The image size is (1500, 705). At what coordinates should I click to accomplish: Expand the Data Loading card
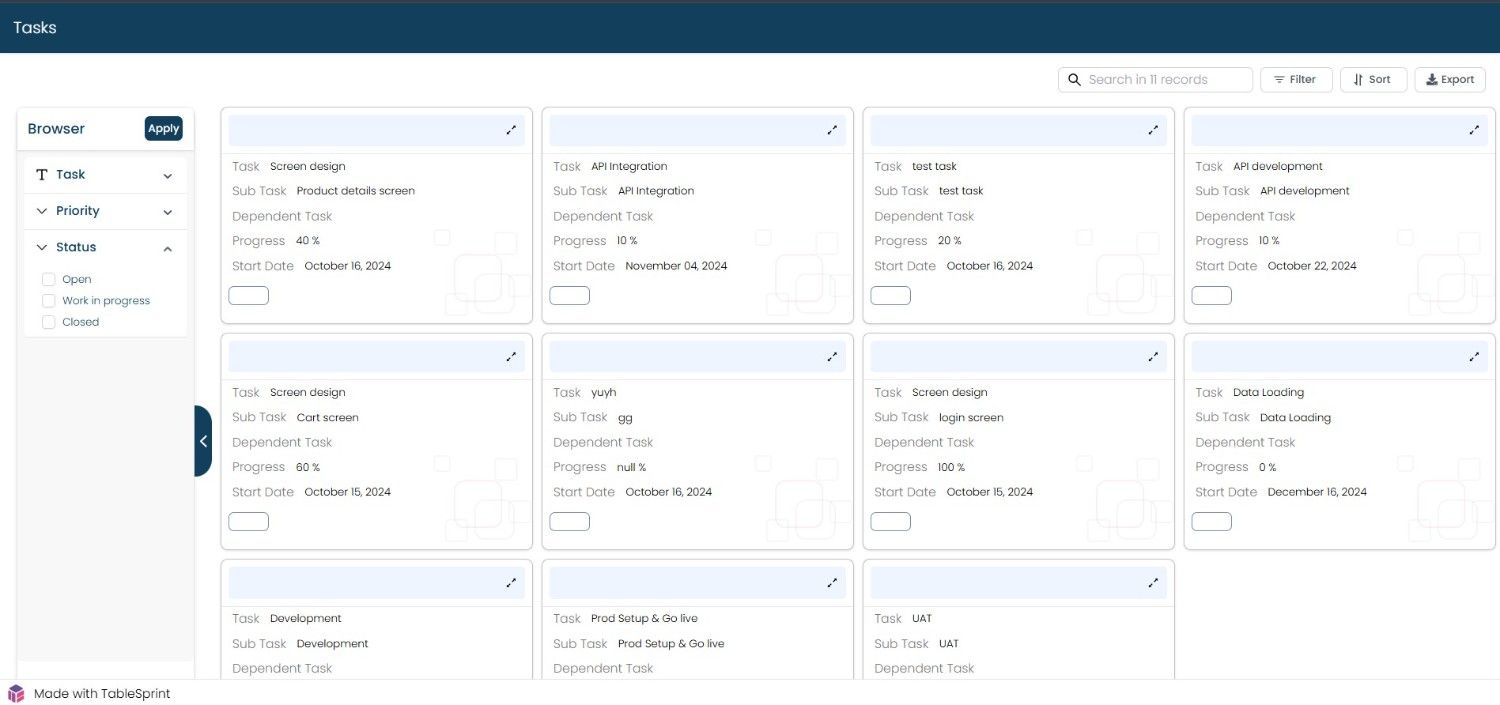1474,356
